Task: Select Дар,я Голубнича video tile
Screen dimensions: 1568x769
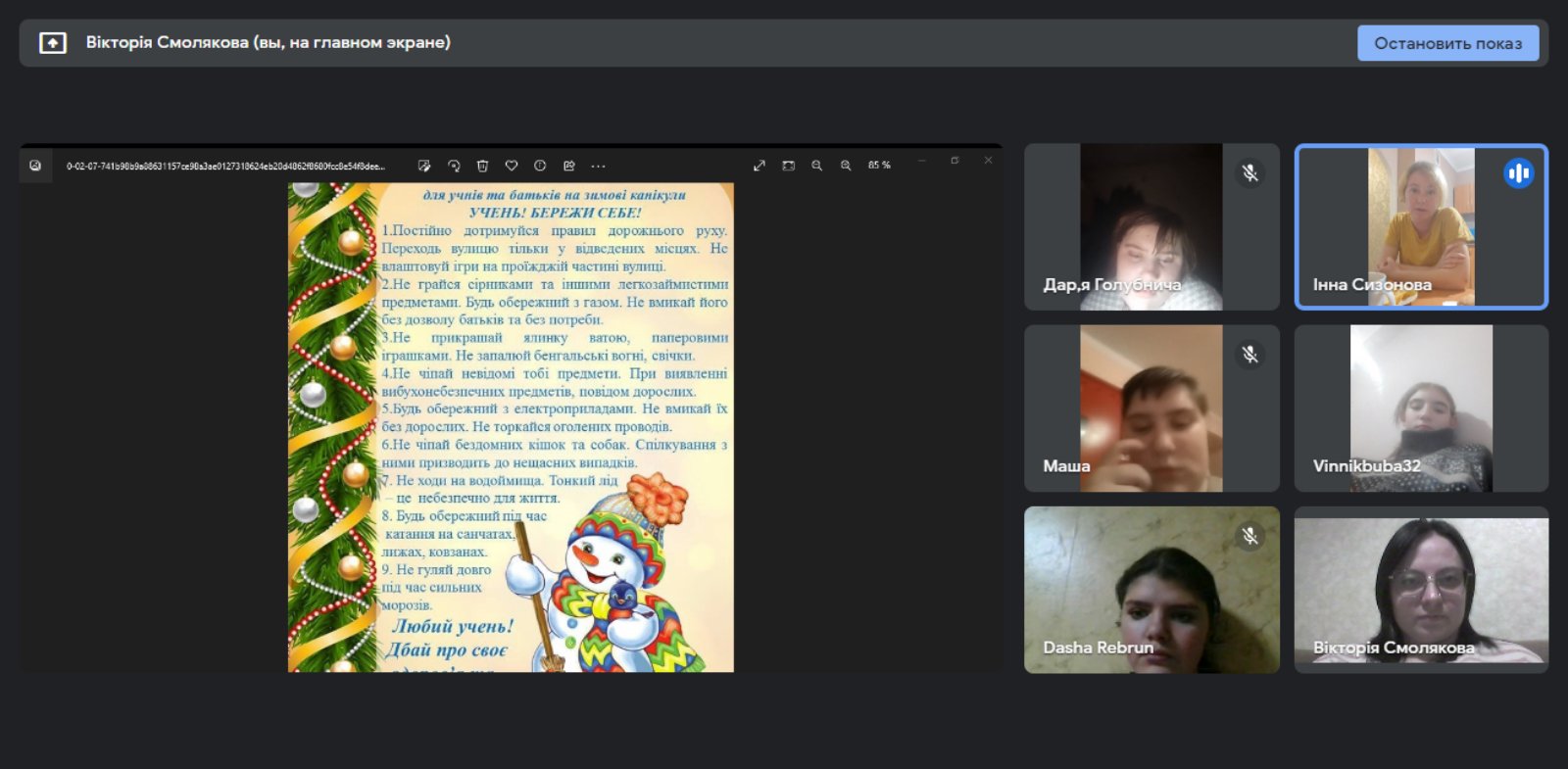Action: click(x=1151, y=227)
